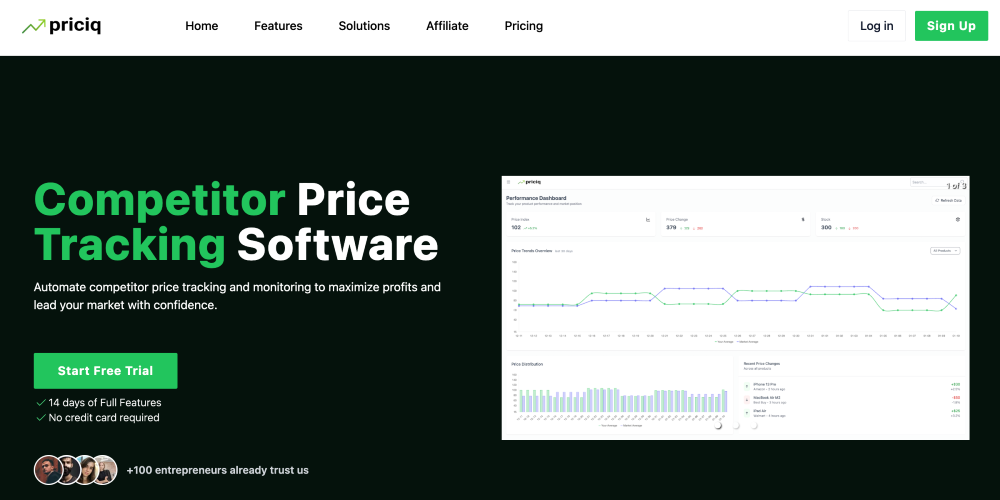Click the 'No credit card required' text
1000x500 pixels.
(x=104, y=418)
